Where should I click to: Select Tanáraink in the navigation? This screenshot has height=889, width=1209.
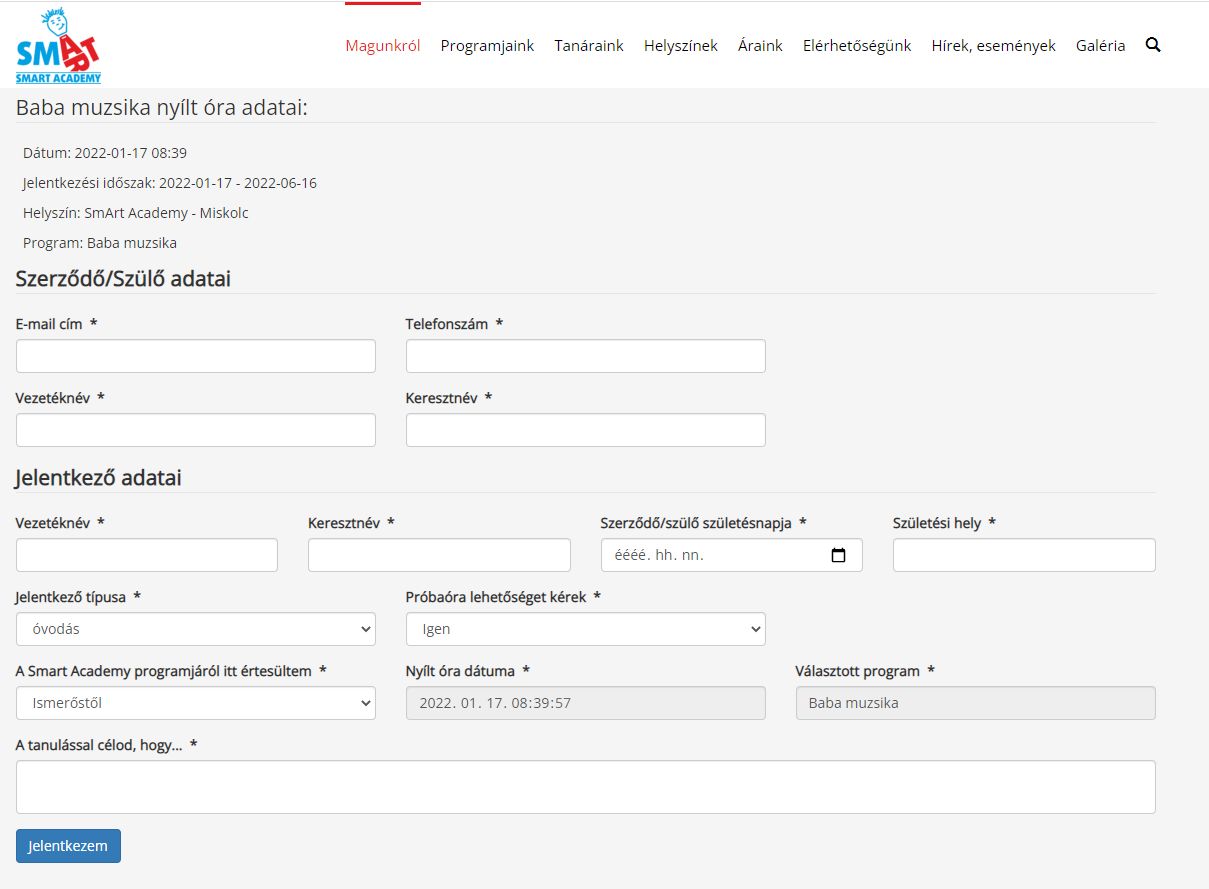click(x=589, y=46)
